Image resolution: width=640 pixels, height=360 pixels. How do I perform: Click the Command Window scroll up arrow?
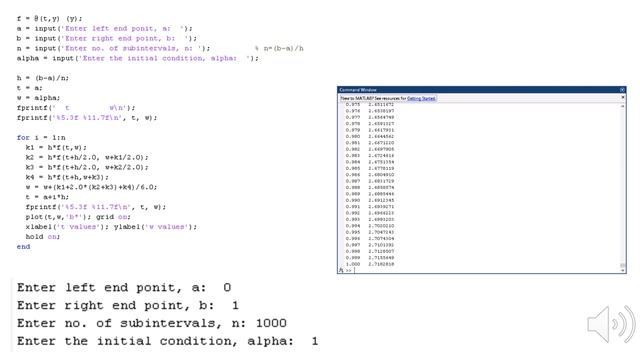pyautogui.click(x=623, y=106)
